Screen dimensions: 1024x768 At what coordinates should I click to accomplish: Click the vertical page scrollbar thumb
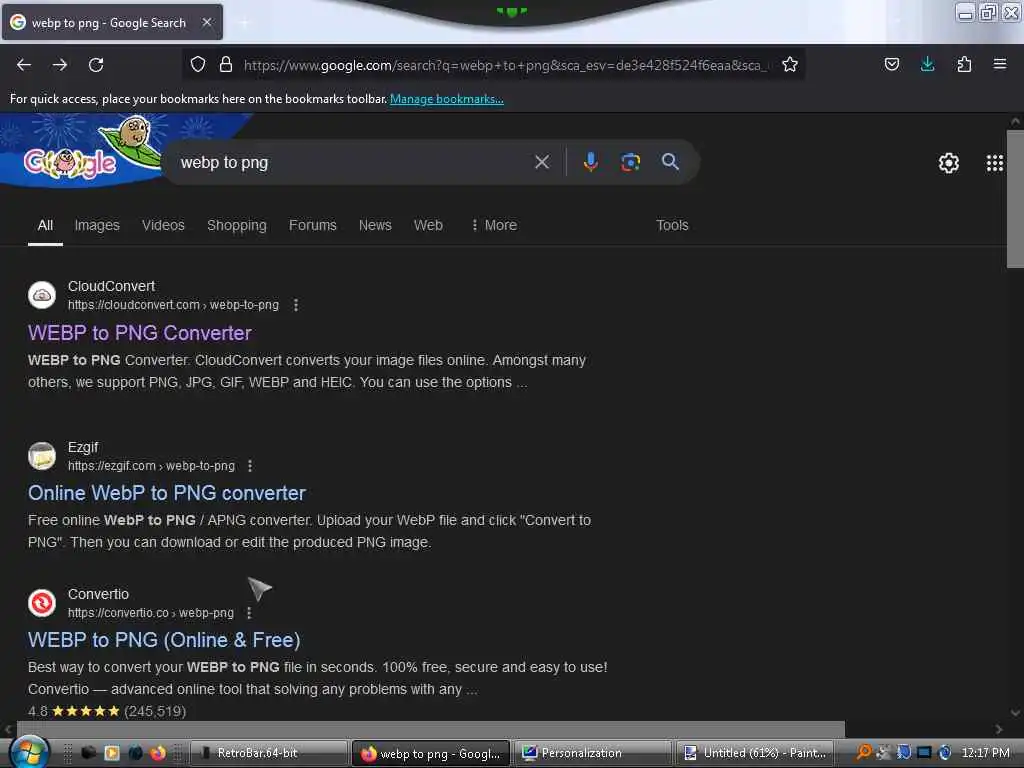point(1015,199)
